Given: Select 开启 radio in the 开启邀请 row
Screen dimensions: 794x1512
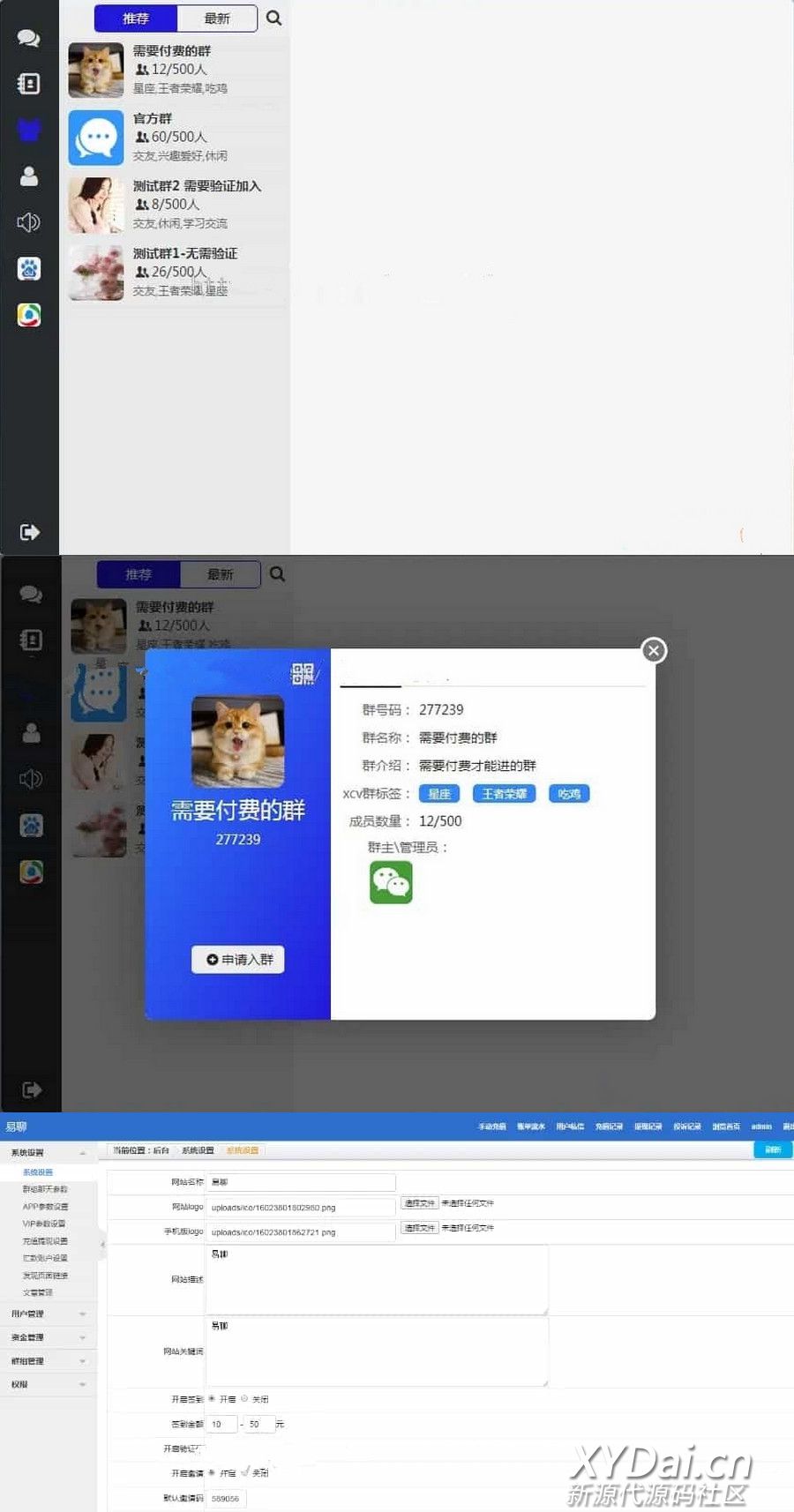Looking at the screenshot, I should [212, 1472].
